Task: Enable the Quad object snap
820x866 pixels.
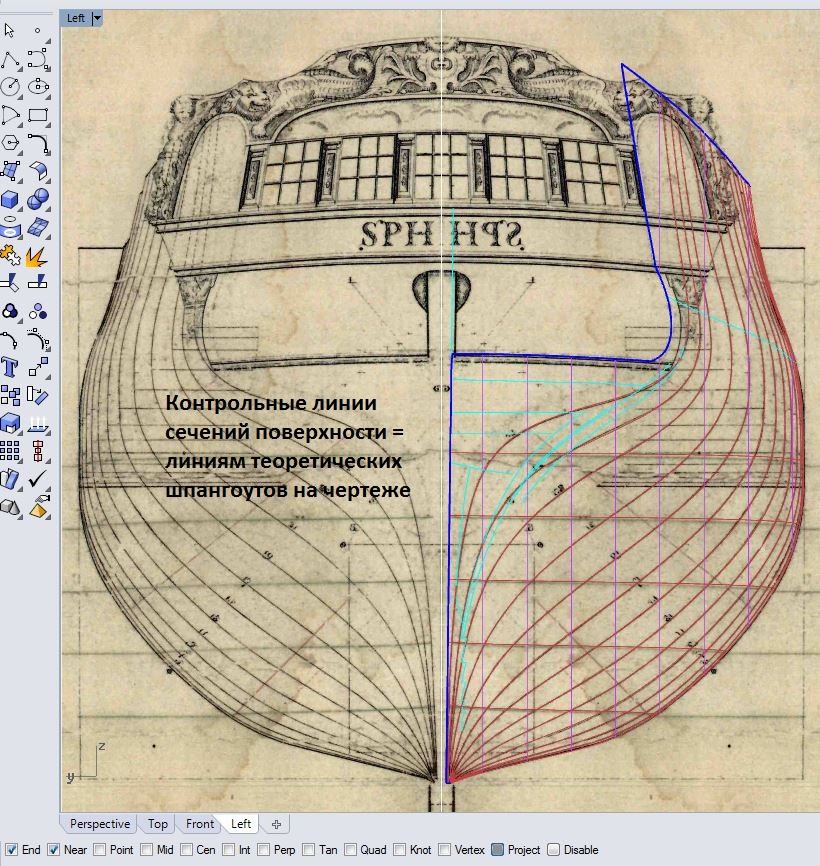Action: pos(352,850)
